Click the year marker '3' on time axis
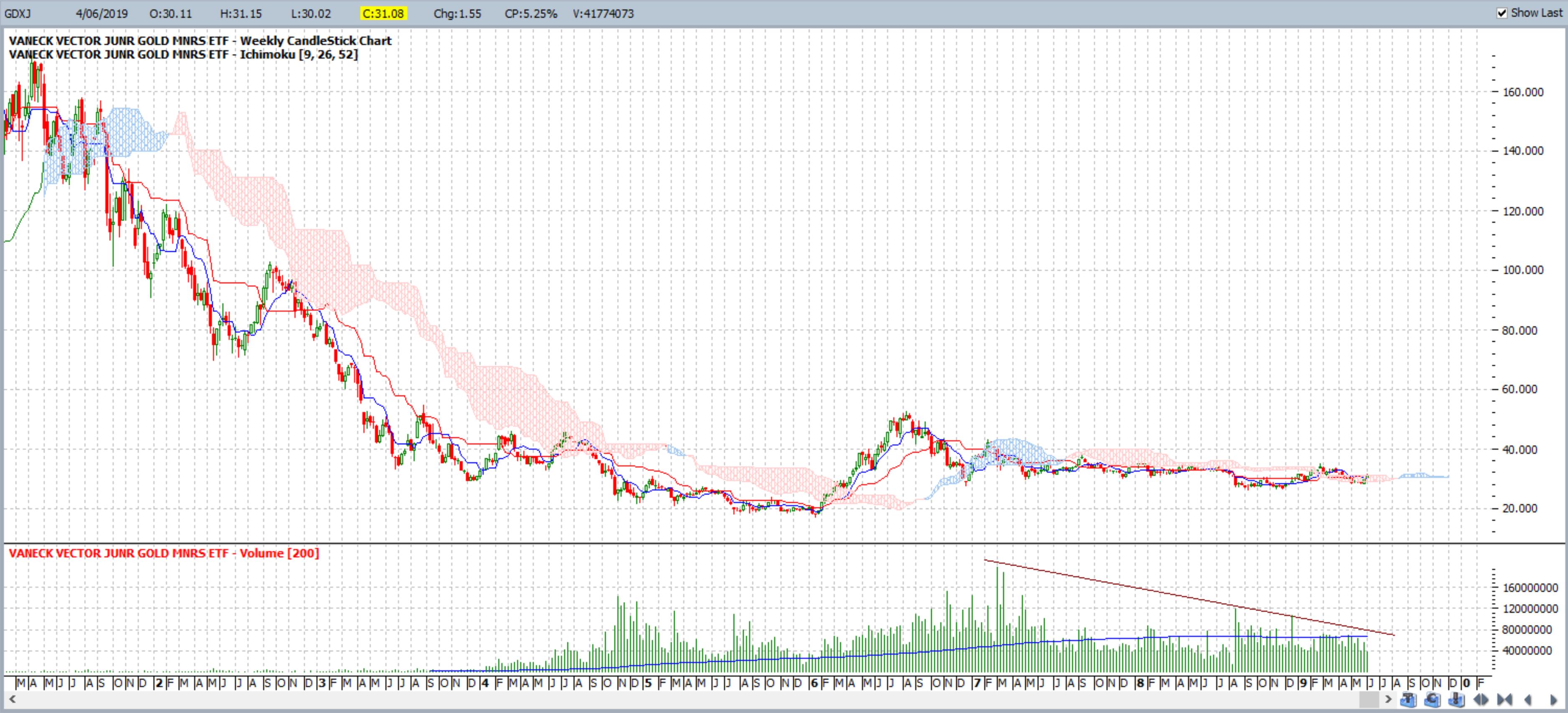 point(321,683)
